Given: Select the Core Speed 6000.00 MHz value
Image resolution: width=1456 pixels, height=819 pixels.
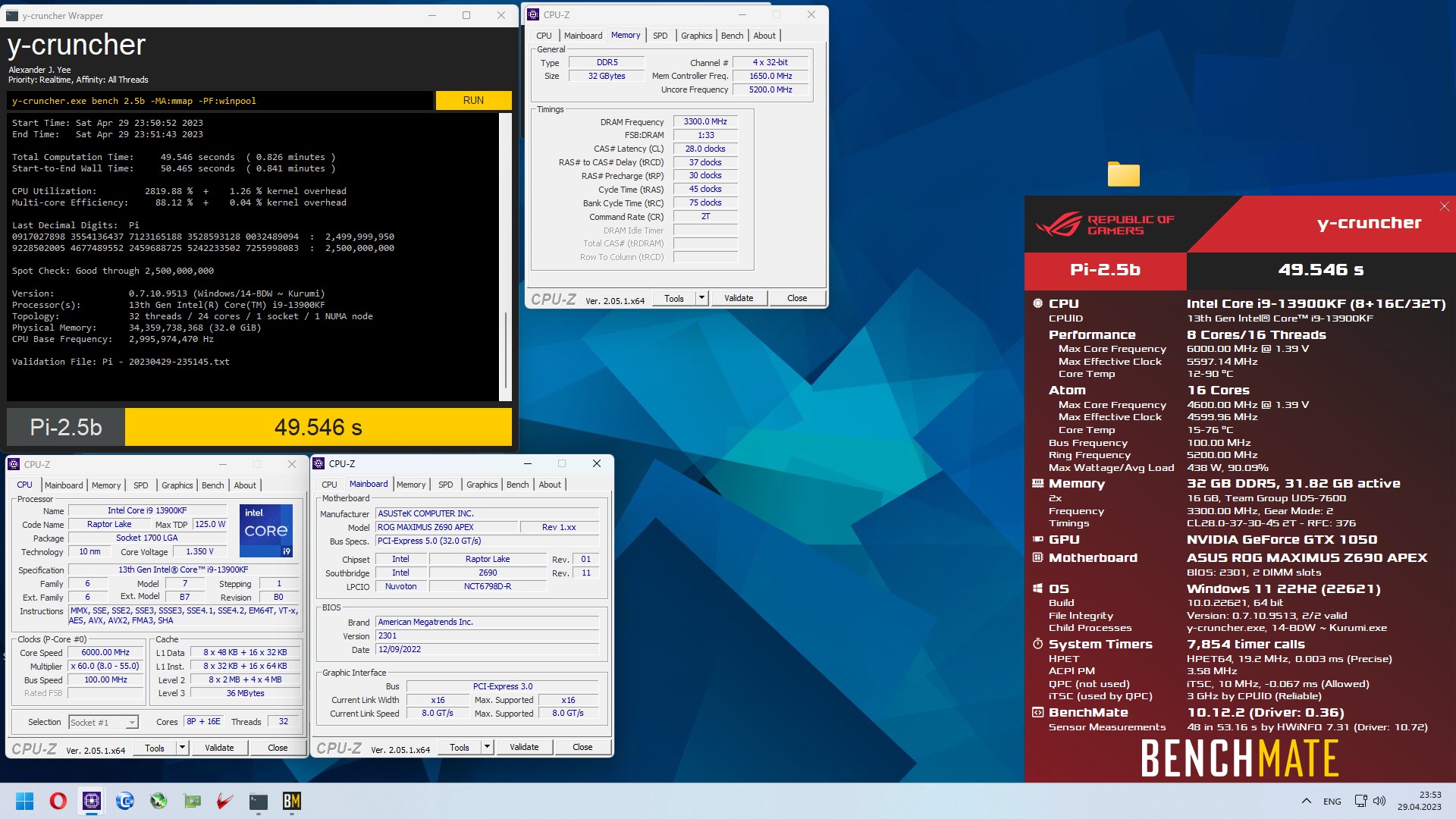Looking at the screenshot, I should pyautogui.click(x=105, y=652).
